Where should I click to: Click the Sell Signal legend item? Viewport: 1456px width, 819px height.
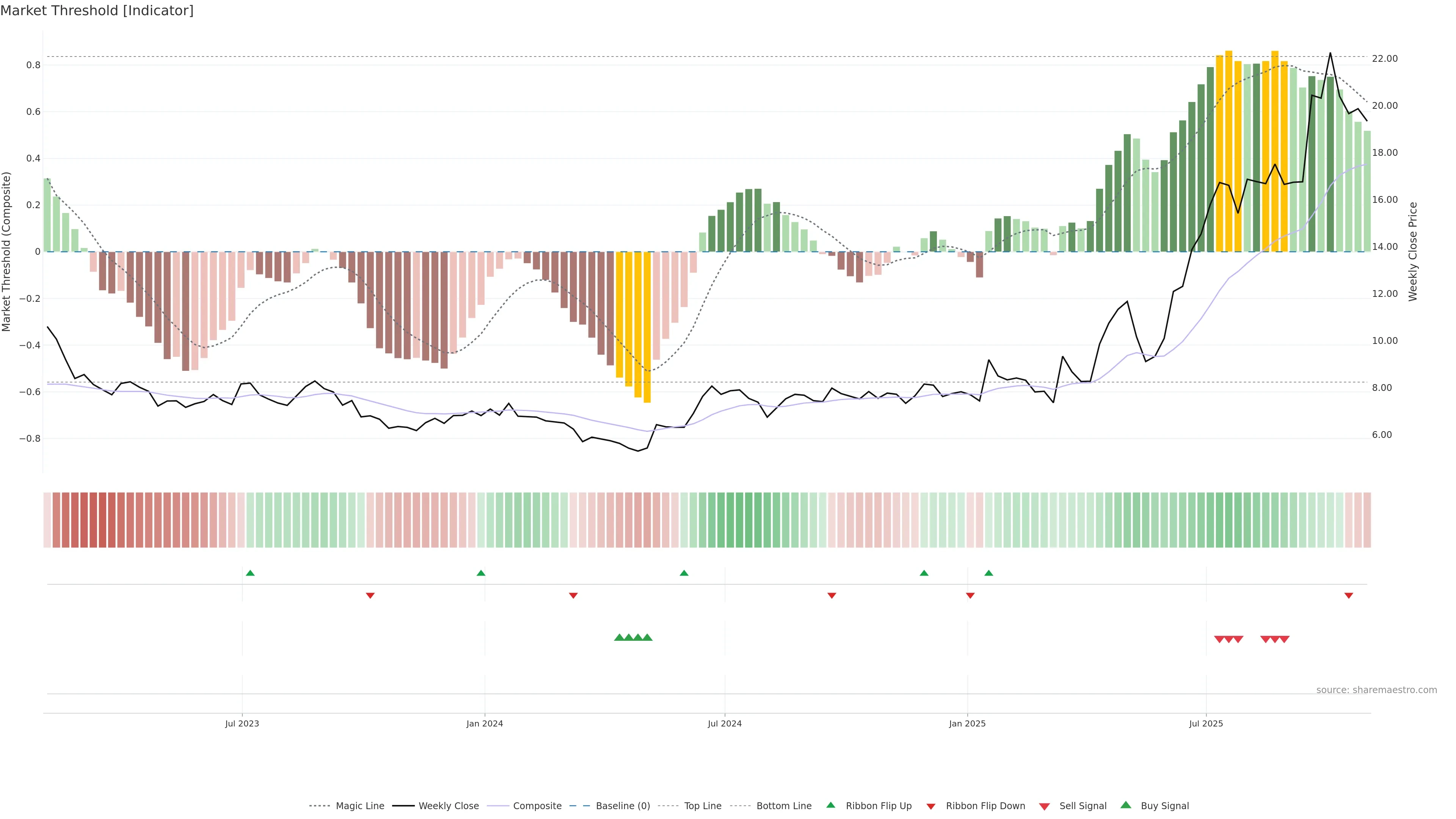pos(1083,806)
